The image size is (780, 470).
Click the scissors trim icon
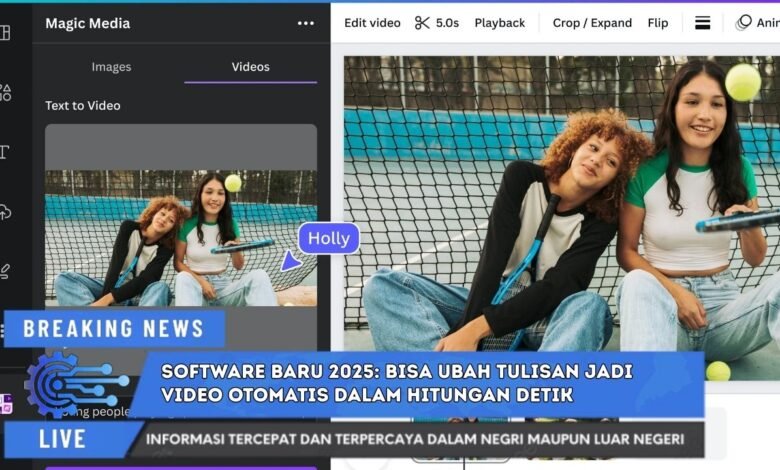[422, 23]
